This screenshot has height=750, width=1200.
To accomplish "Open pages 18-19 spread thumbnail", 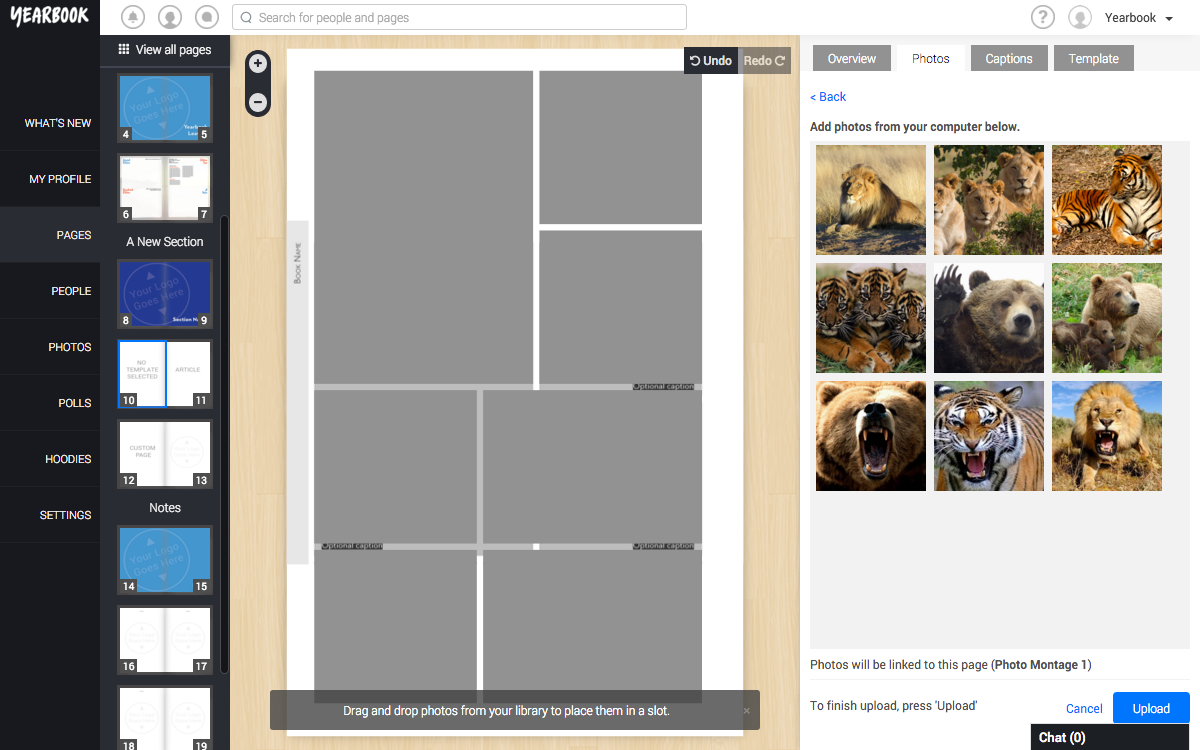I will tap(165, 717).
